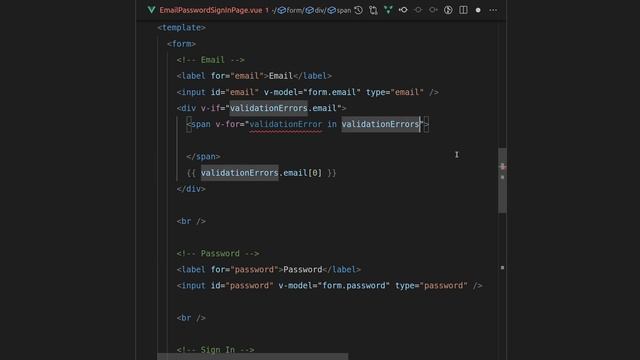
Task: Click the Email comment line
Action: tap(211, 60)
